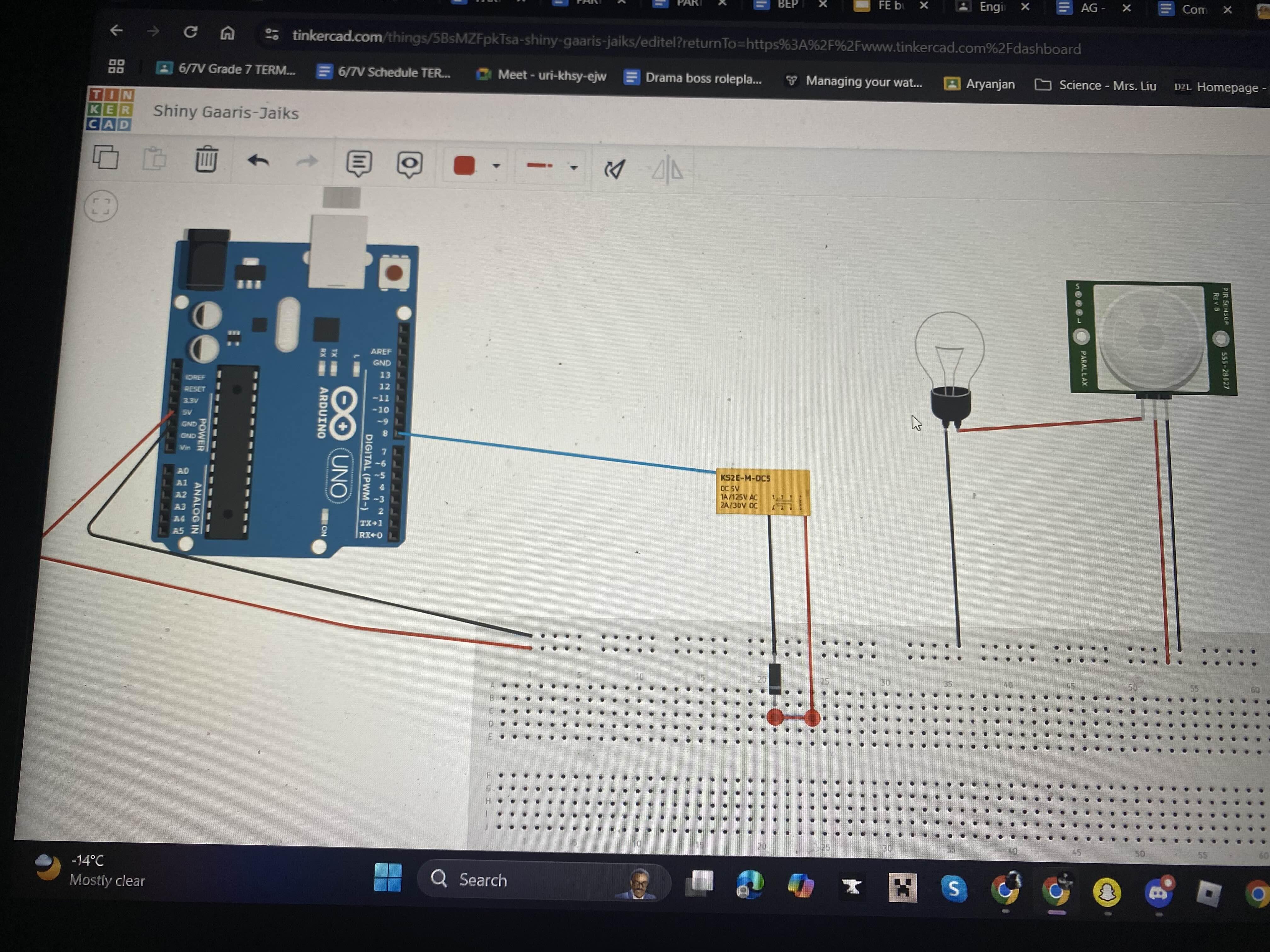Open Minecraft from the taskbar
The height and width of the screenshot is (952, 1270).
pos(902,888)
